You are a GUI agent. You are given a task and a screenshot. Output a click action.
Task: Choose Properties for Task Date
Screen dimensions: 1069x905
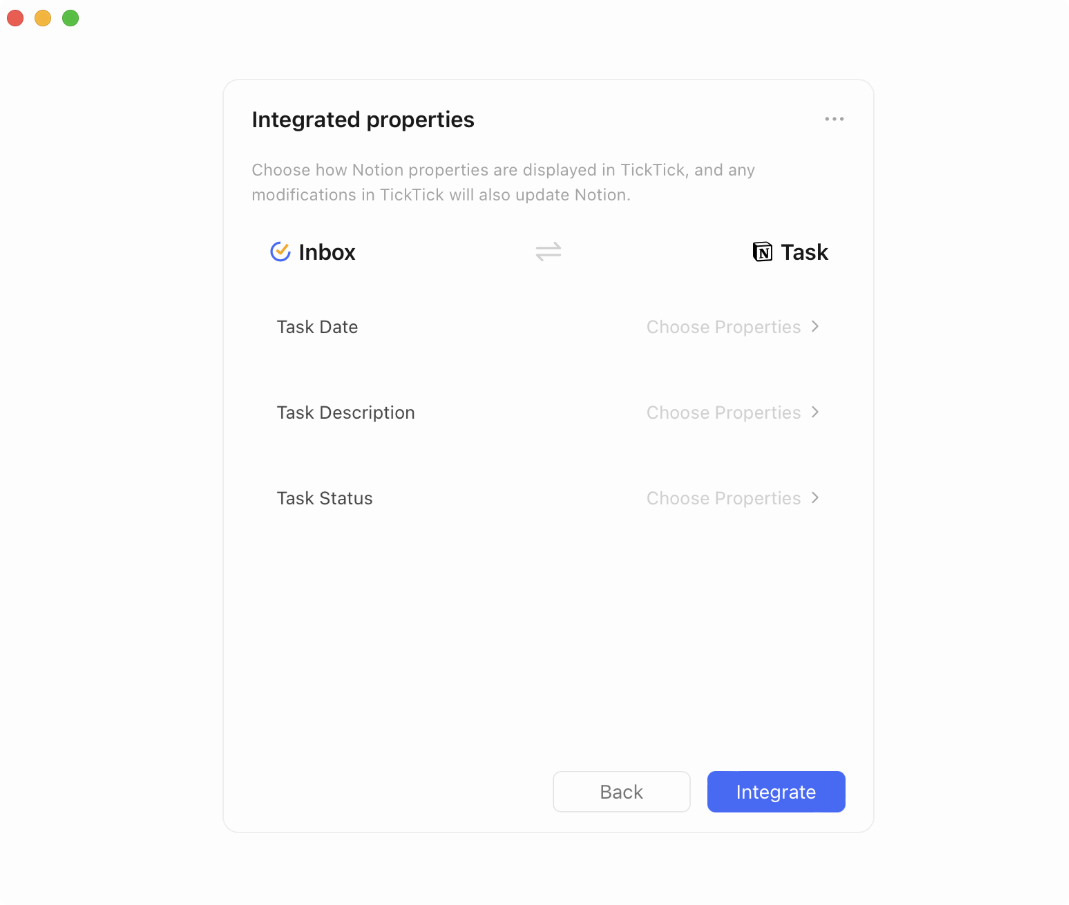723,327
